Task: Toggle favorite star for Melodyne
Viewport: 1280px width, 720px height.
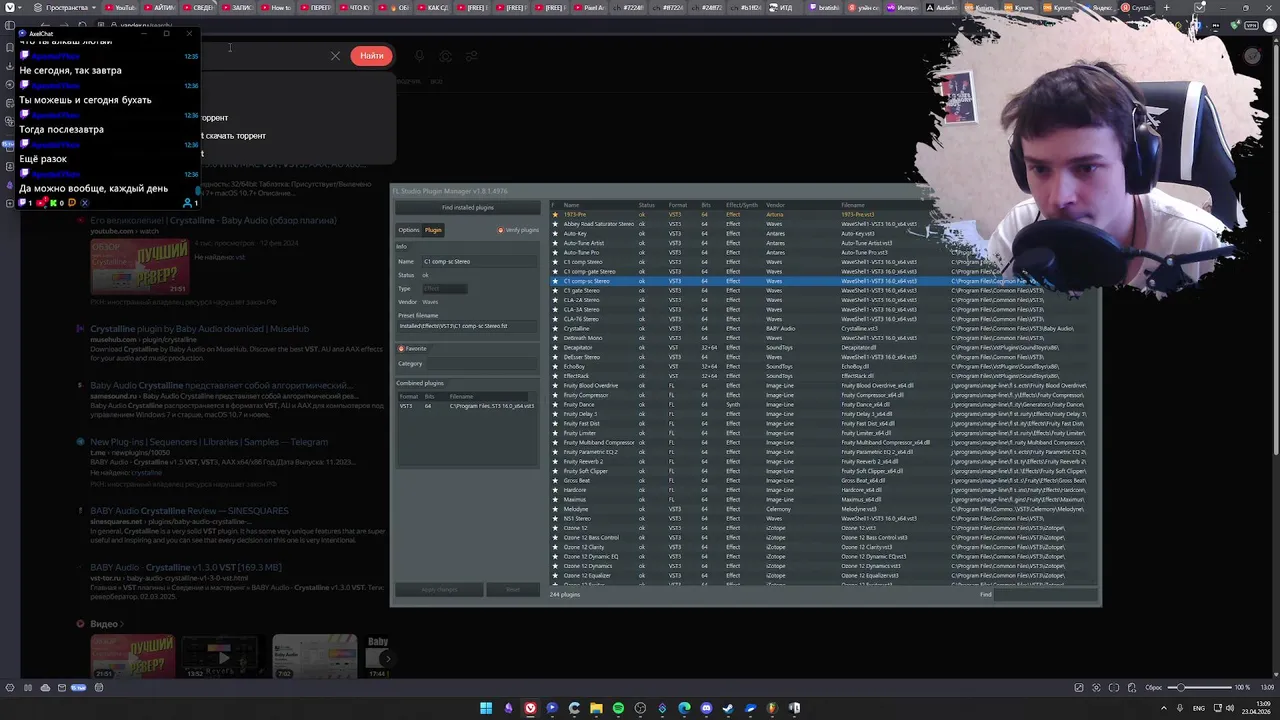Action: [555, 509]
